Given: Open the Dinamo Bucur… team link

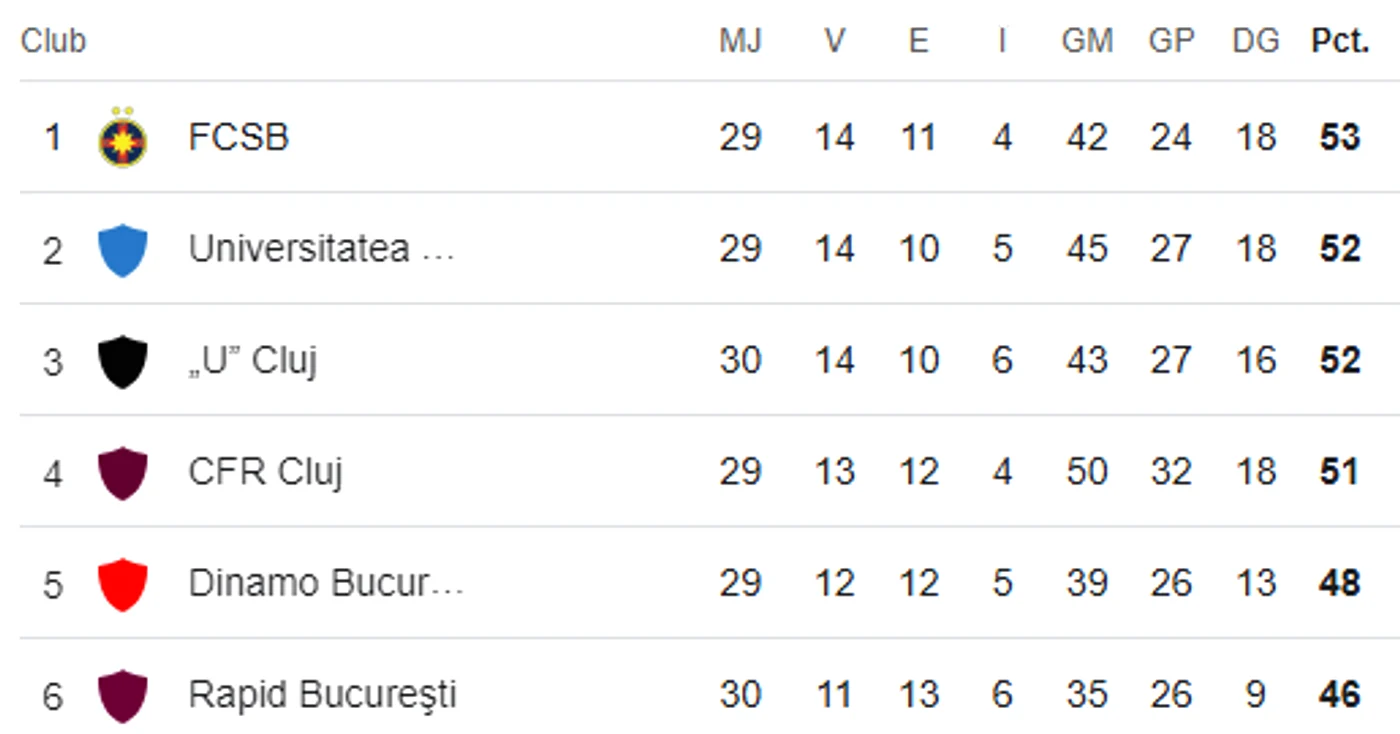Looking at the screenshot, I should pos(326,583).
